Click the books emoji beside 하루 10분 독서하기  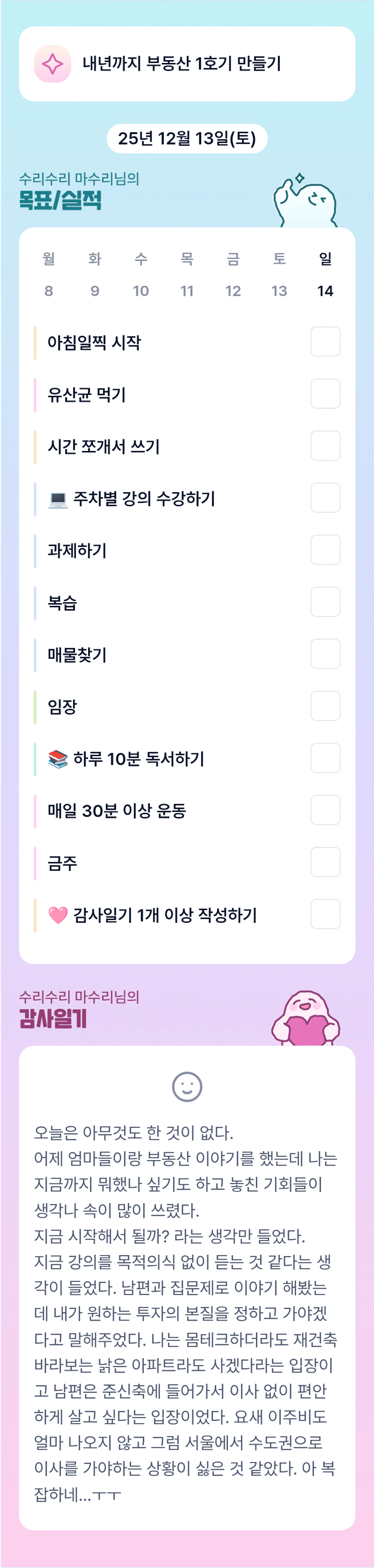pos(58,759)
